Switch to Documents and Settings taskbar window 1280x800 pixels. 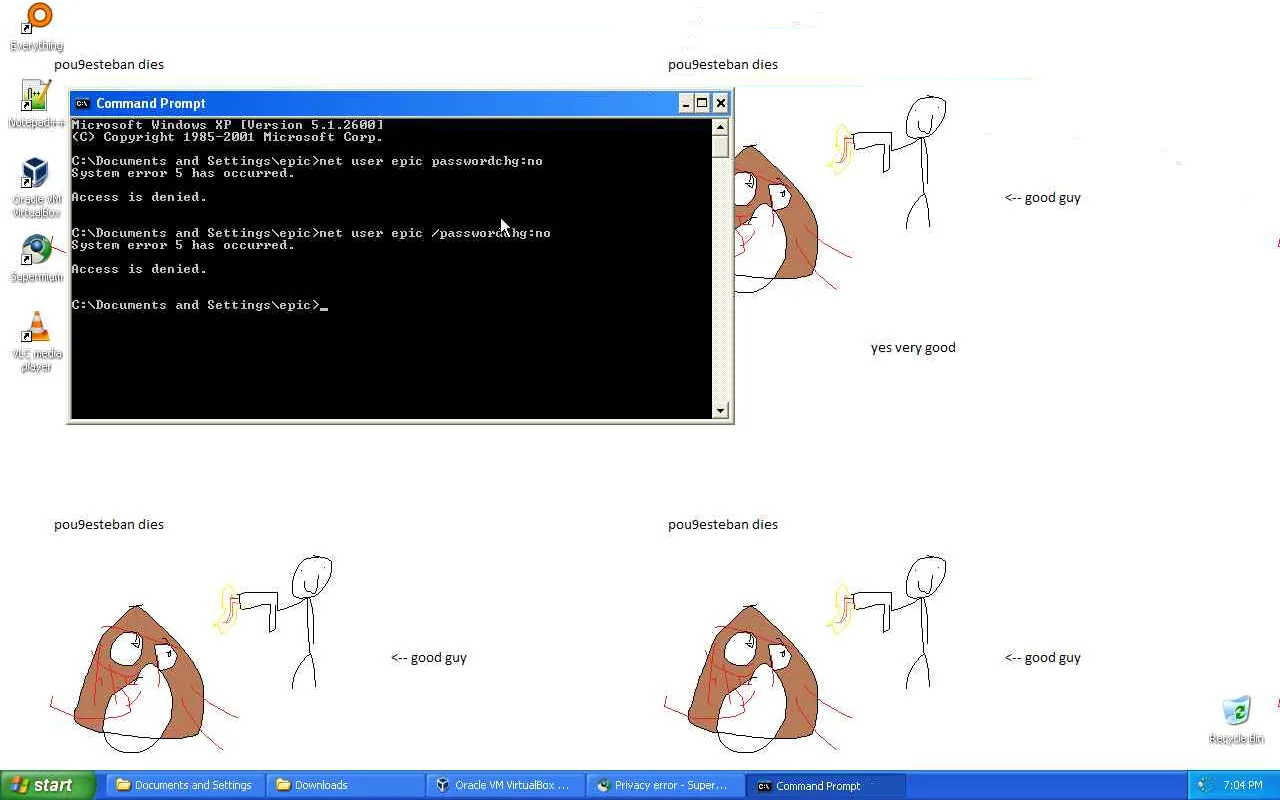pos(185,785)
